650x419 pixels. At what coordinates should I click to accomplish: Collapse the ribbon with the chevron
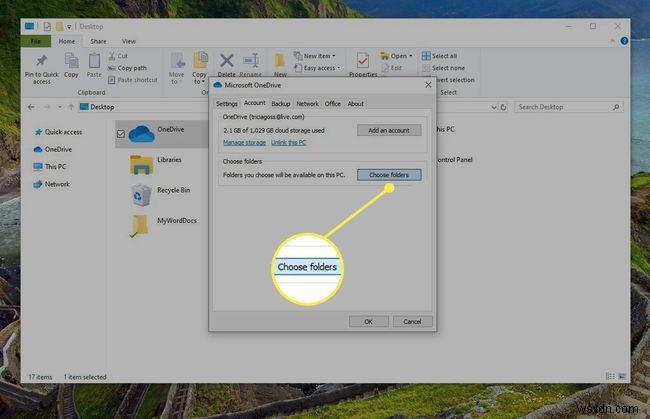point(612,41)
